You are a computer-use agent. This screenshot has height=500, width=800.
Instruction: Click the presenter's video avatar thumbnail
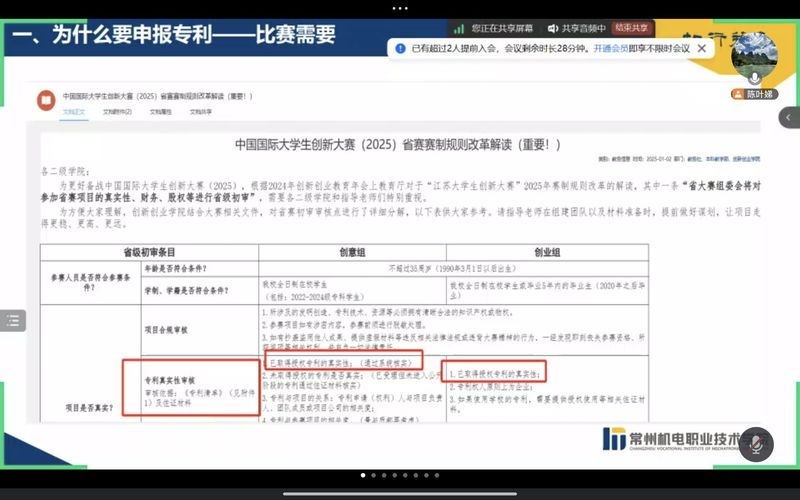point(754,61)
